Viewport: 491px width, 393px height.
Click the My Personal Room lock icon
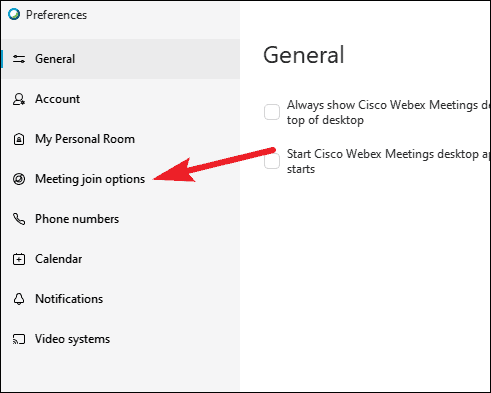19,139
